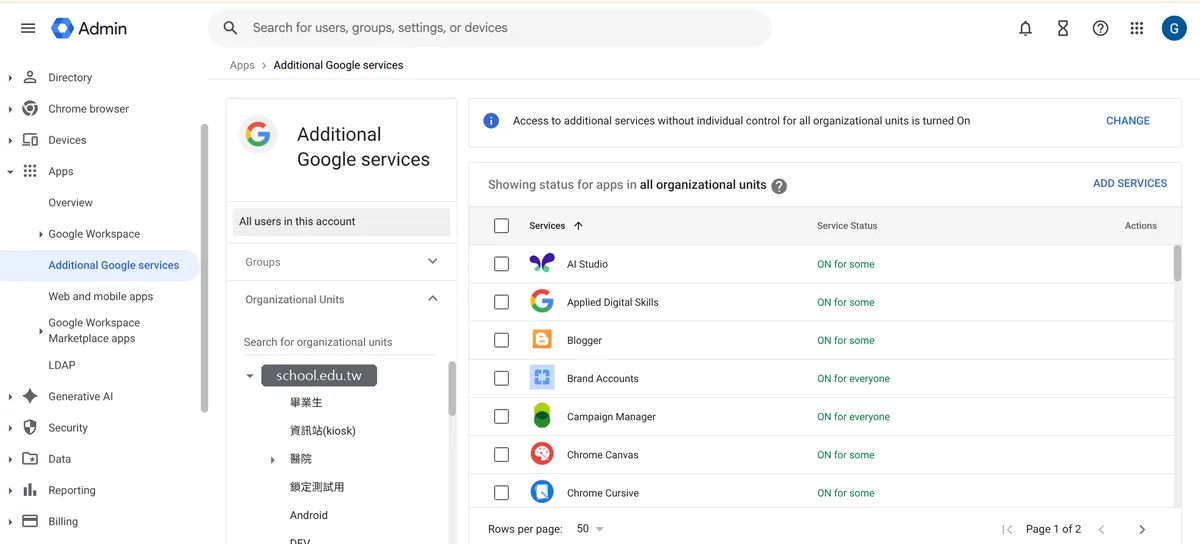Check the Campaign Manager checkbox

502,416
